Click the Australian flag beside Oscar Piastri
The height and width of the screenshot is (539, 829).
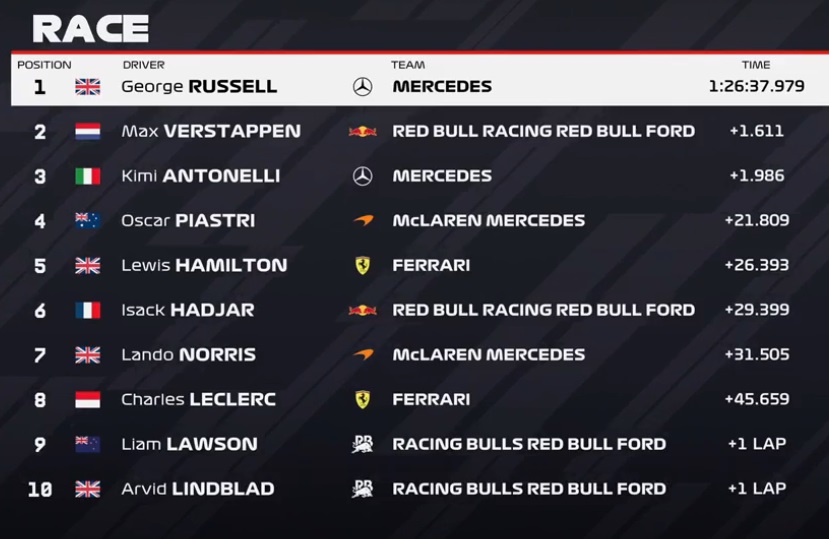click(88, 221)
